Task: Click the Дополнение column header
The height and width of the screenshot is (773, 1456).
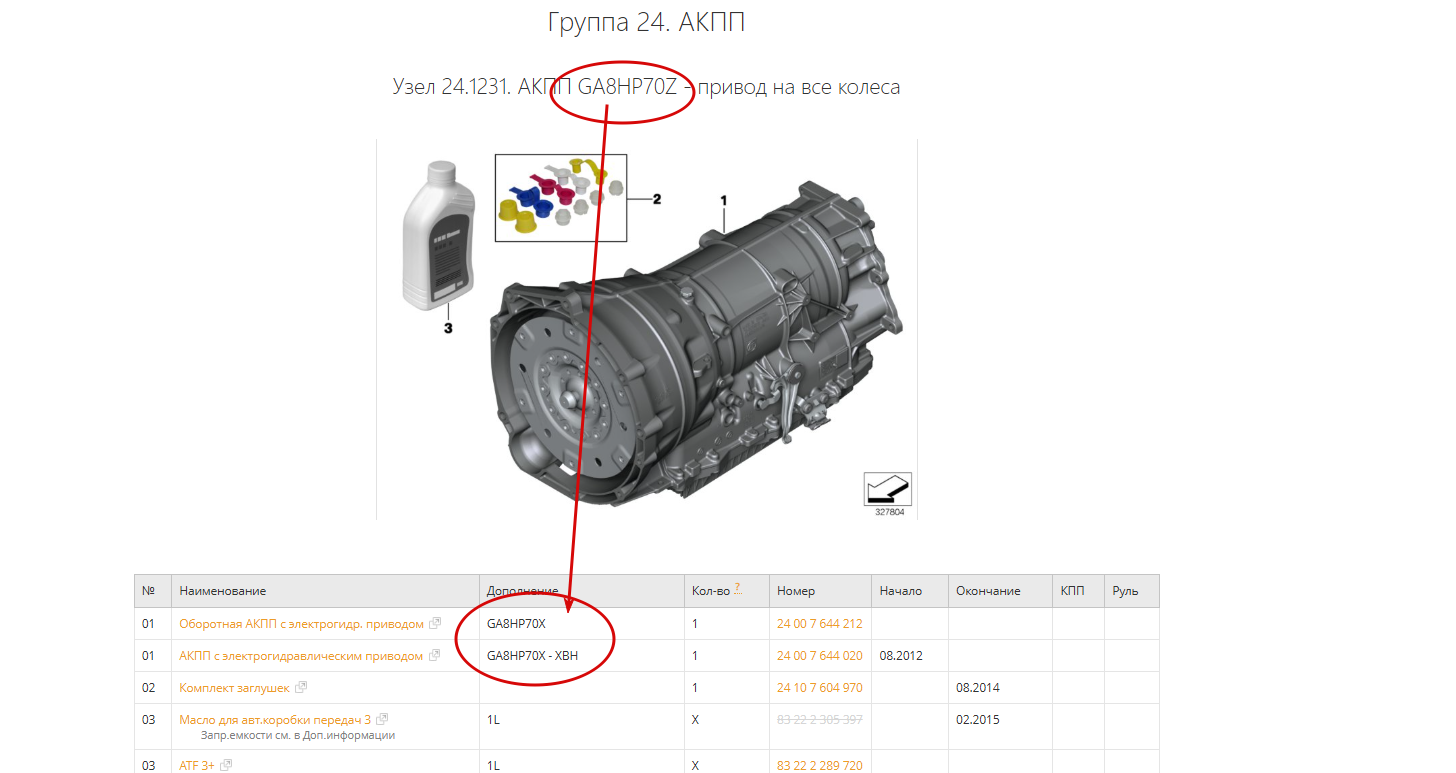Action: [x=582, y=591]
